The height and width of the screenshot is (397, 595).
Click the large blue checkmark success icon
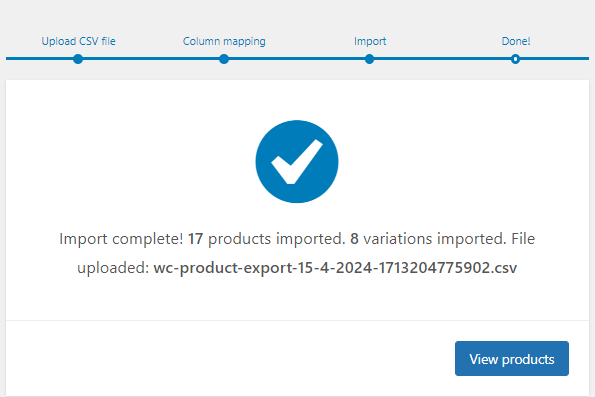pyautogui.click(x=297, y=162)
